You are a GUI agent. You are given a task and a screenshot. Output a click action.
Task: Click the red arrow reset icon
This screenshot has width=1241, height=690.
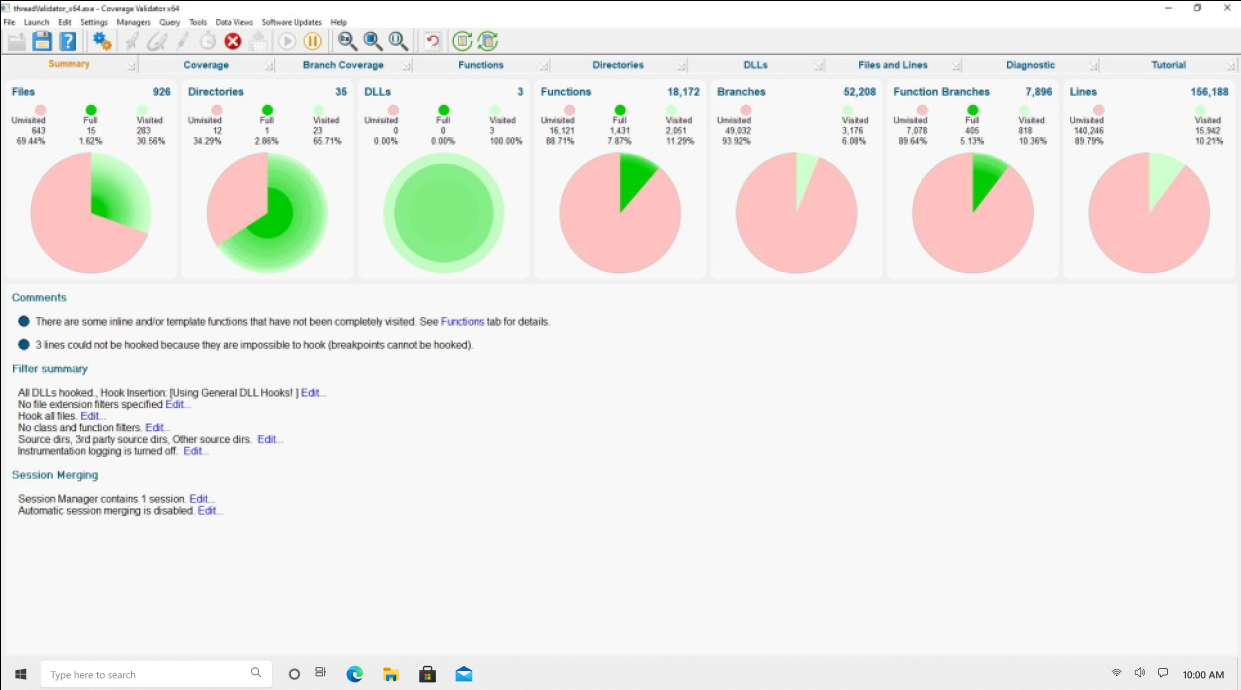tap(432, 41)
